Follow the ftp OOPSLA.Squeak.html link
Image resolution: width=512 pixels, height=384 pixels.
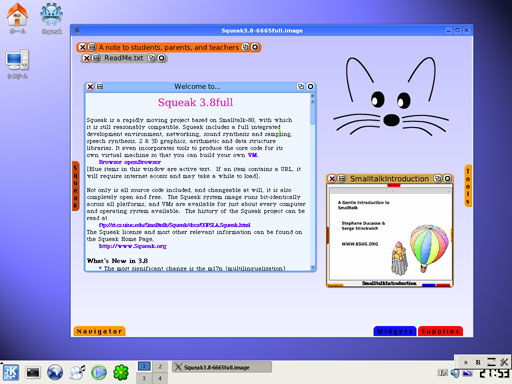(x=174, y=225)
